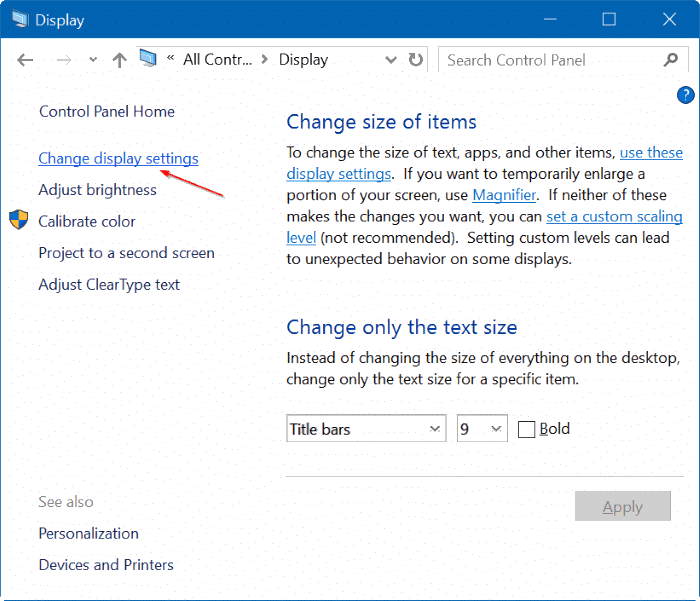Click the See also label
This screenshot has width=700, height=601.
(66, 502)
